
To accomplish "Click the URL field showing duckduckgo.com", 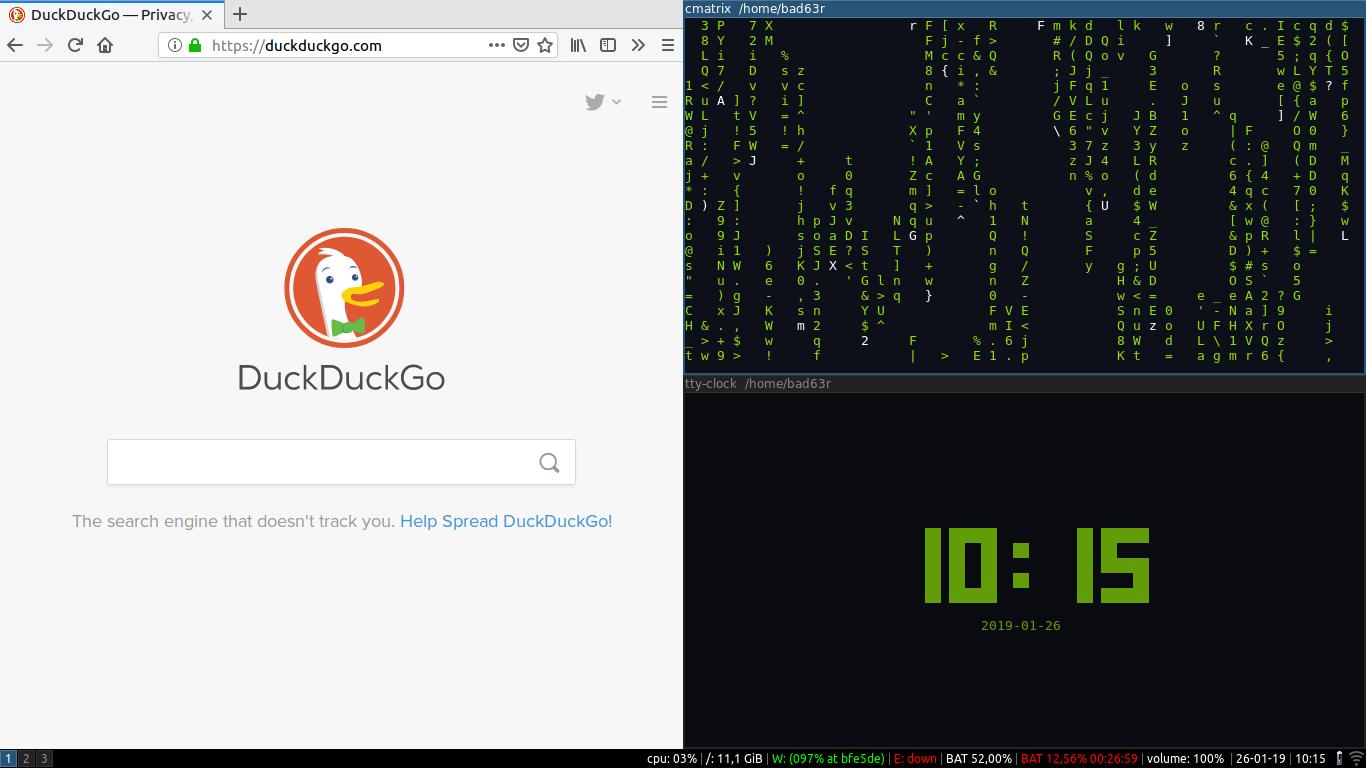I will (x=345, y=45).
